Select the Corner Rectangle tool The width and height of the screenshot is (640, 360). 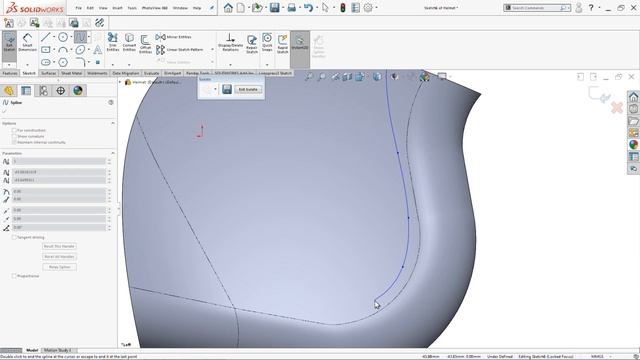(45, 50)
